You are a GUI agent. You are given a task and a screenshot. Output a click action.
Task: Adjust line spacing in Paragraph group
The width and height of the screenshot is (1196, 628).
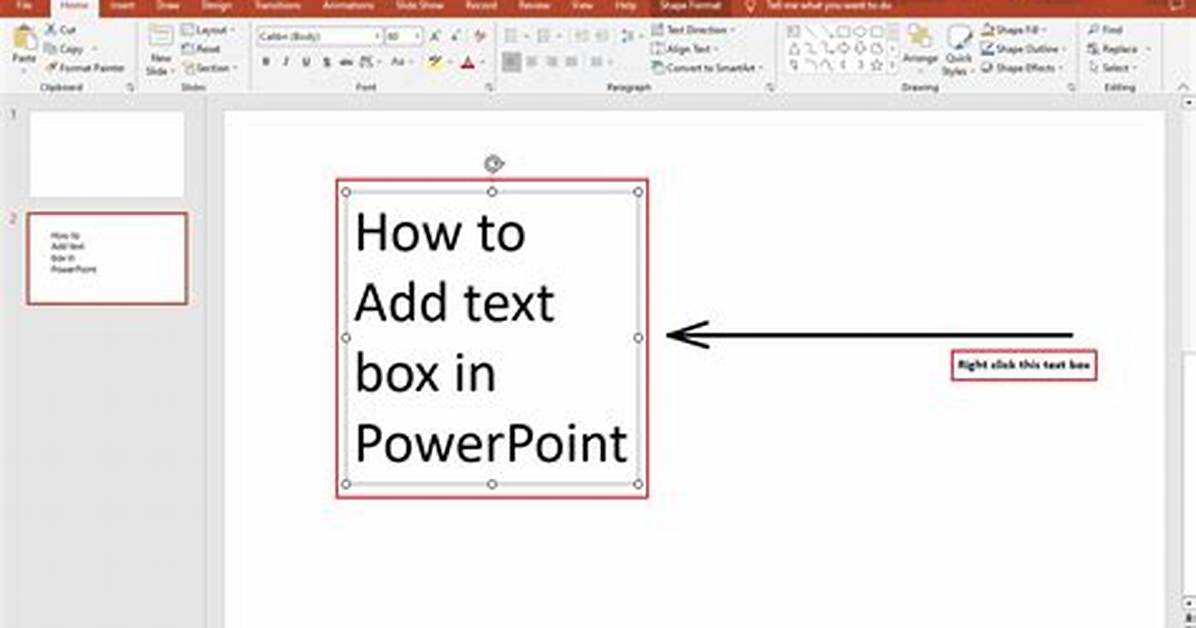click(629, 36)
